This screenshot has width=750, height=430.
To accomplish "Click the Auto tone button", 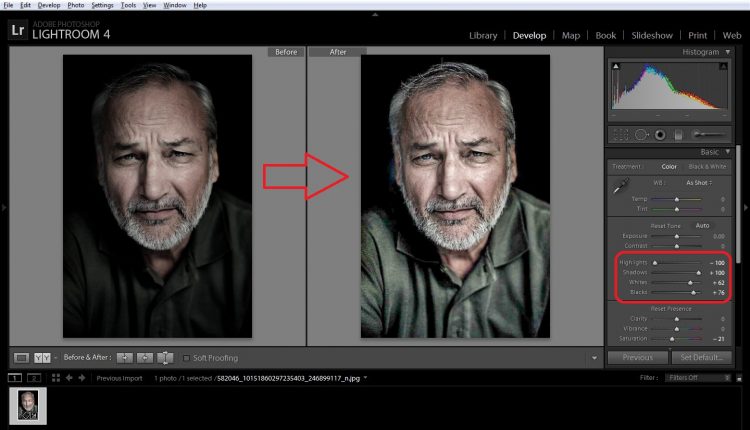I will [703, 225].
